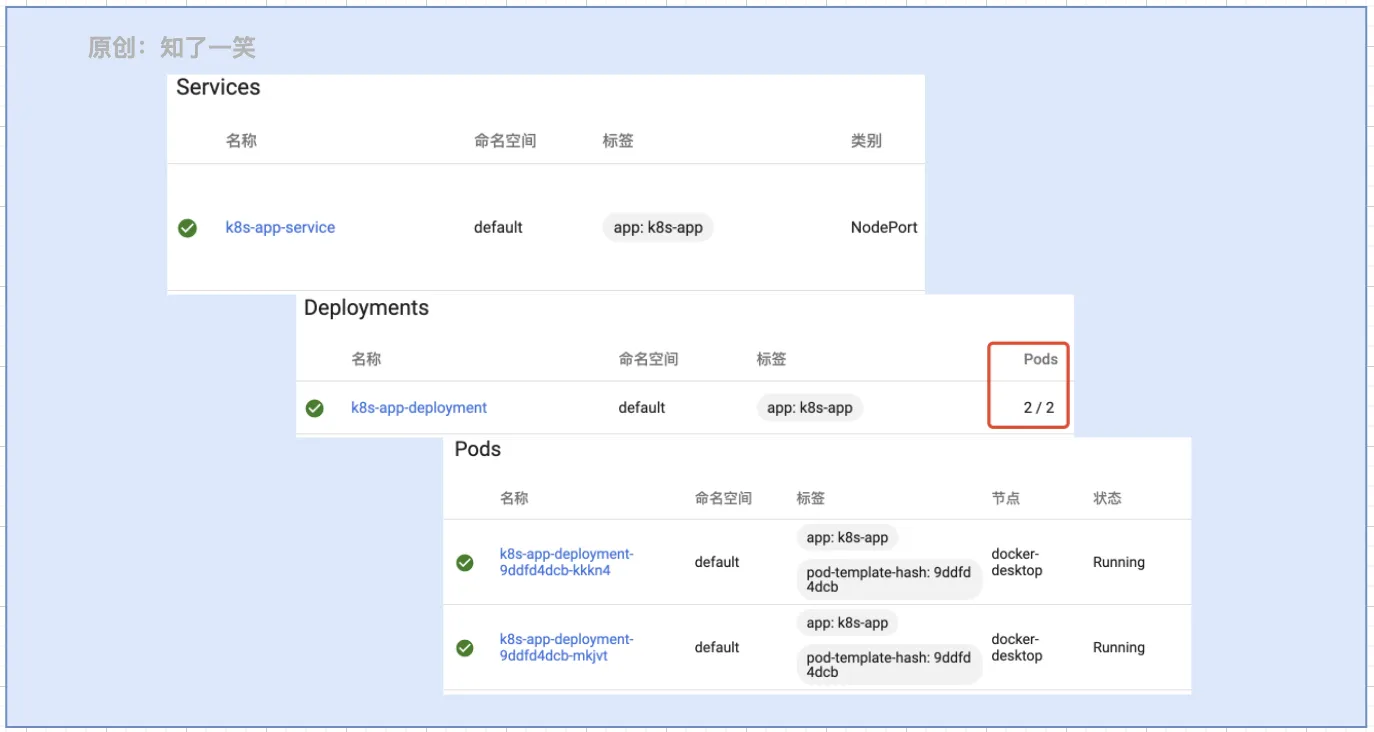
Task: Click the Pods column header in Deployments
Action: tap(1040, 358)
